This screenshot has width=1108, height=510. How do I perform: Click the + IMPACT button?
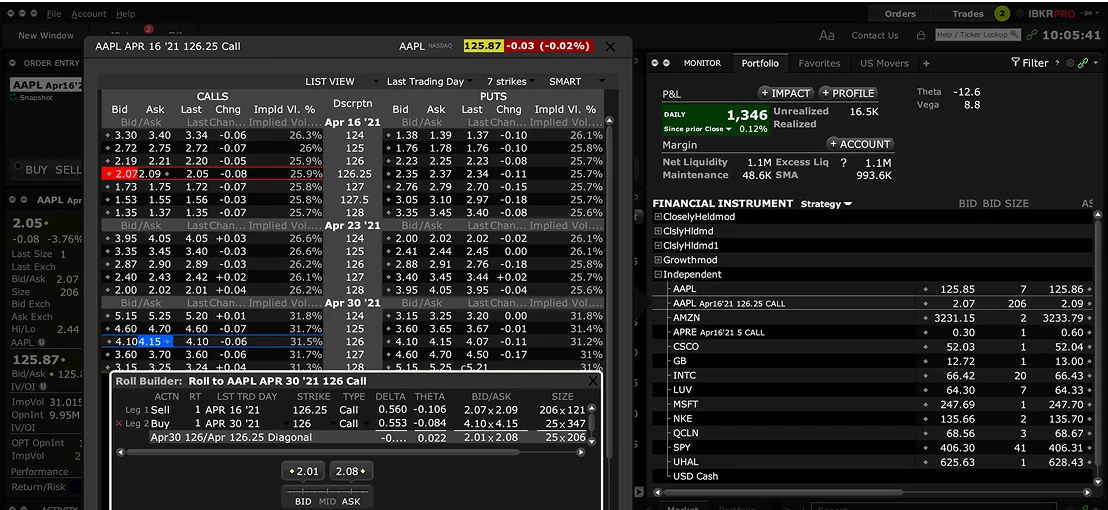786,93
